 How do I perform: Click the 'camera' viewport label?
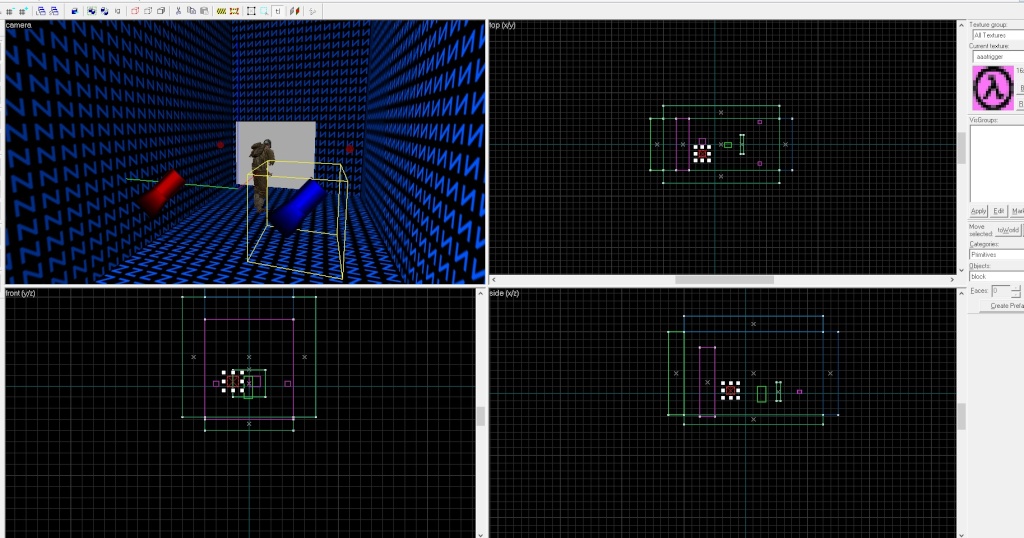18,25
